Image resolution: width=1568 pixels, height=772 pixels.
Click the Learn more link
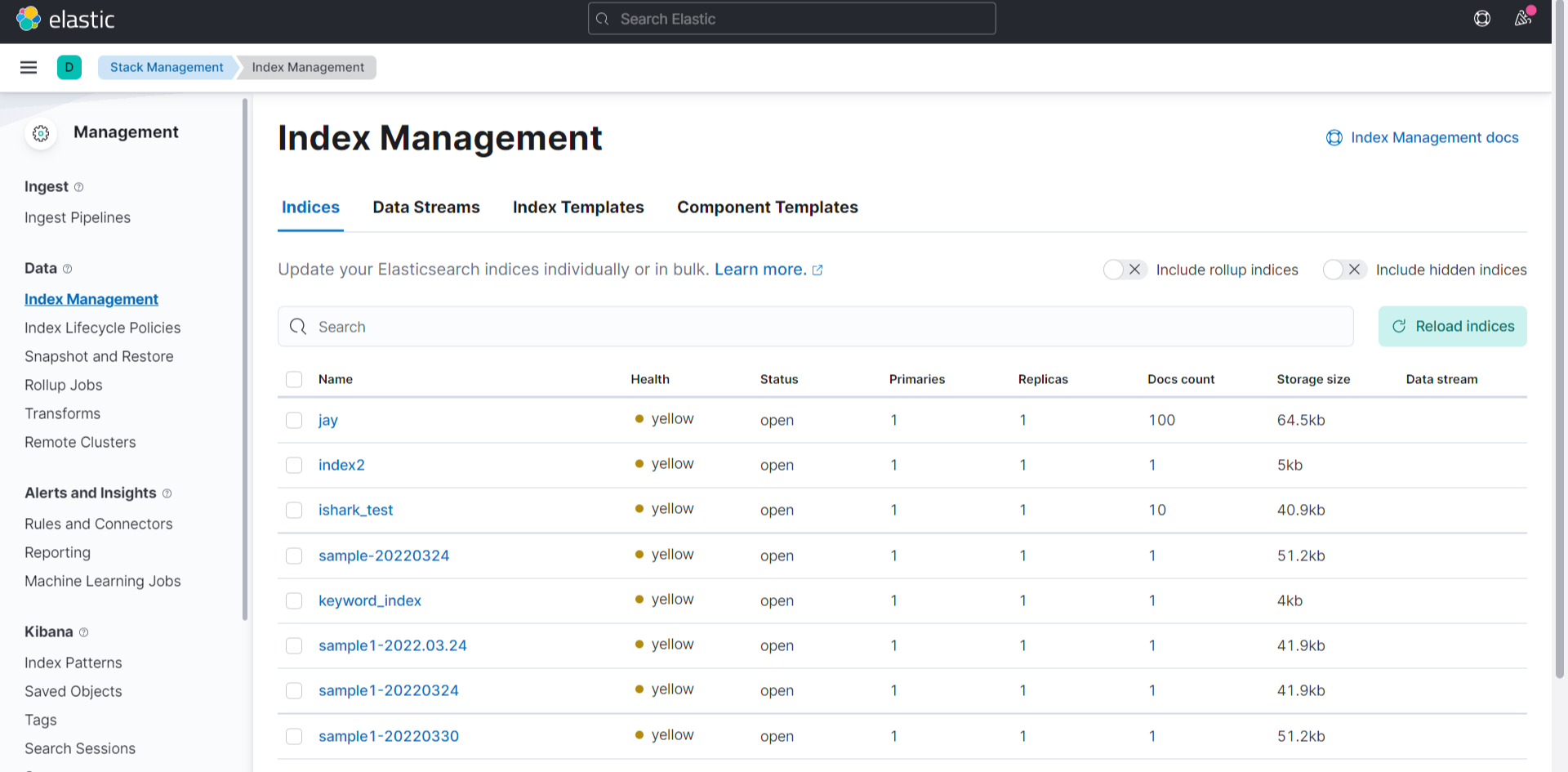point(760,270)
